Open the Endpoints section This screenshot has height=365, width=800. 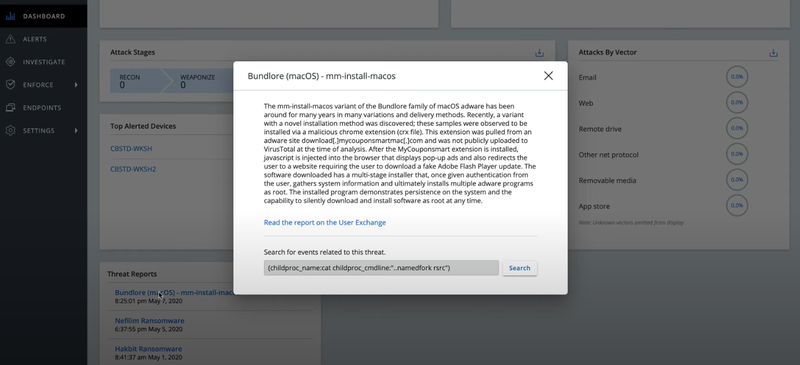tap(43, 108)
